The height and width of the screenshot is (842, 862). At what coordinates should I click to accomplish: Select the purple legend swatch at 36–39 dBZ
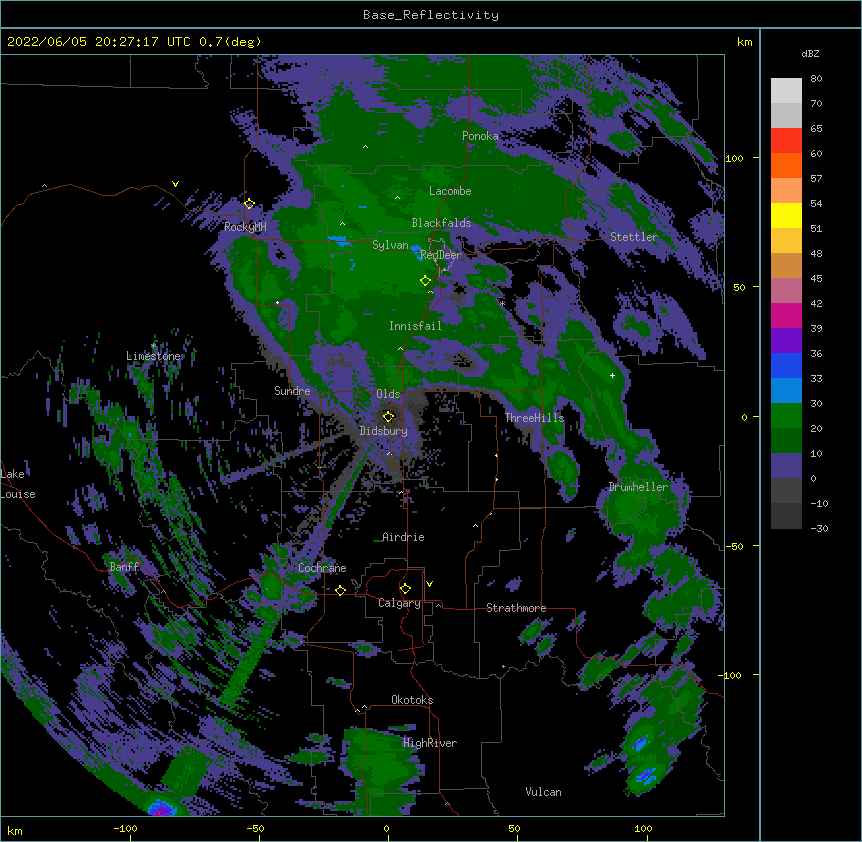(786, 341)
